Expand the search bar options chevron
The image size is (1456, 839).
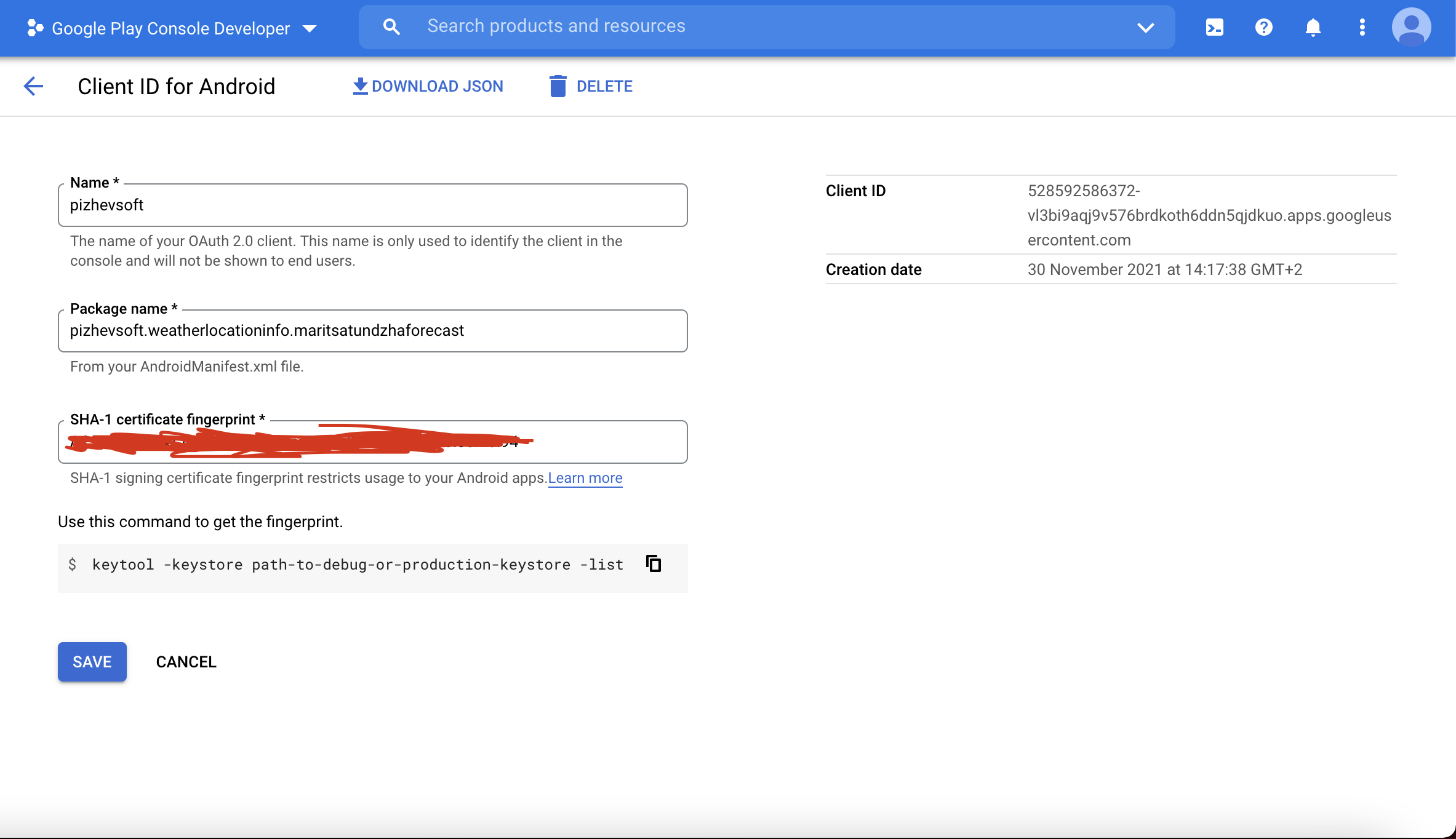click(x=1145, y=28)
